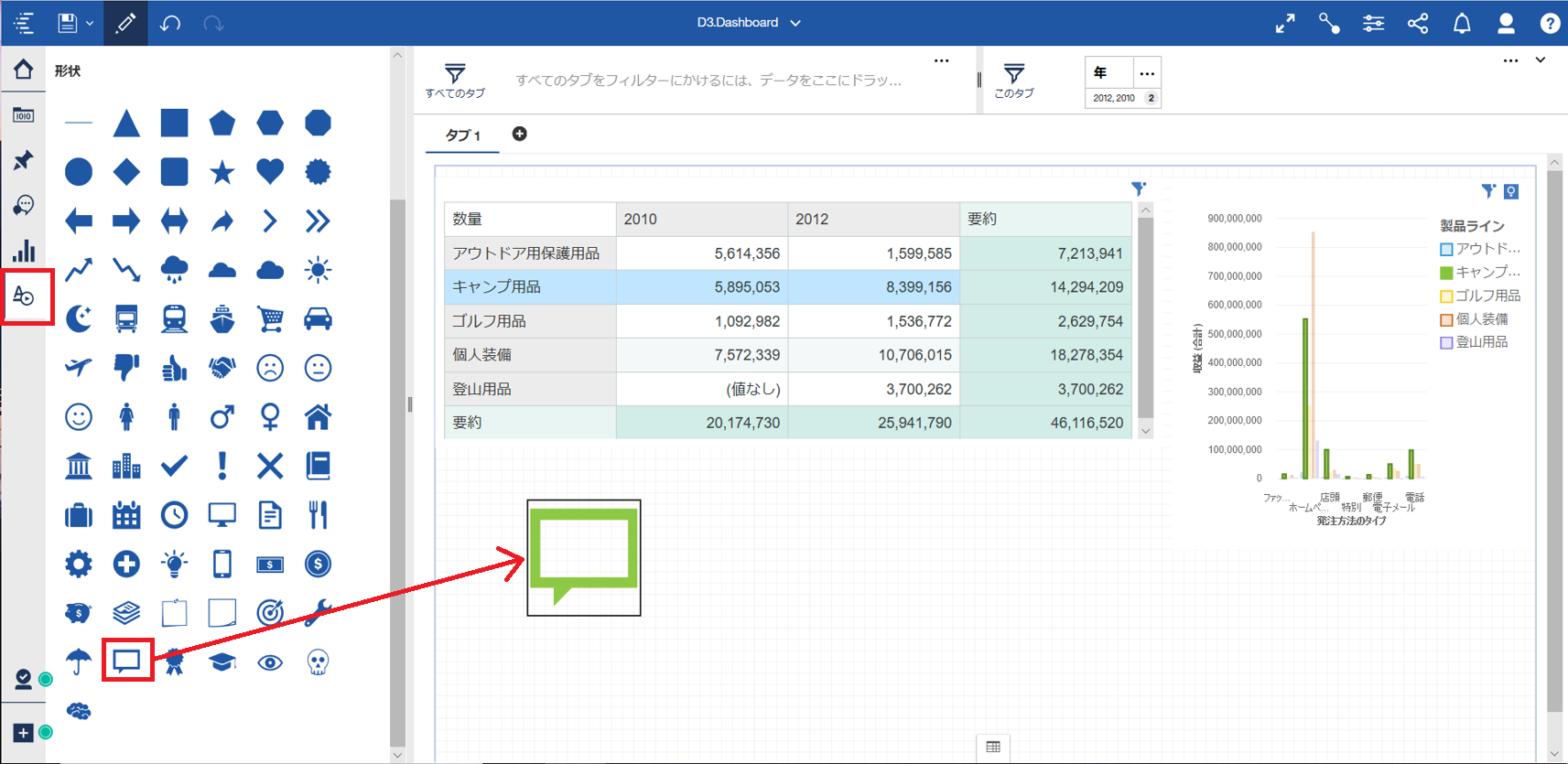Save the dashboard
The width and height of the screenshot is (1568, 764).
[68, 24]
